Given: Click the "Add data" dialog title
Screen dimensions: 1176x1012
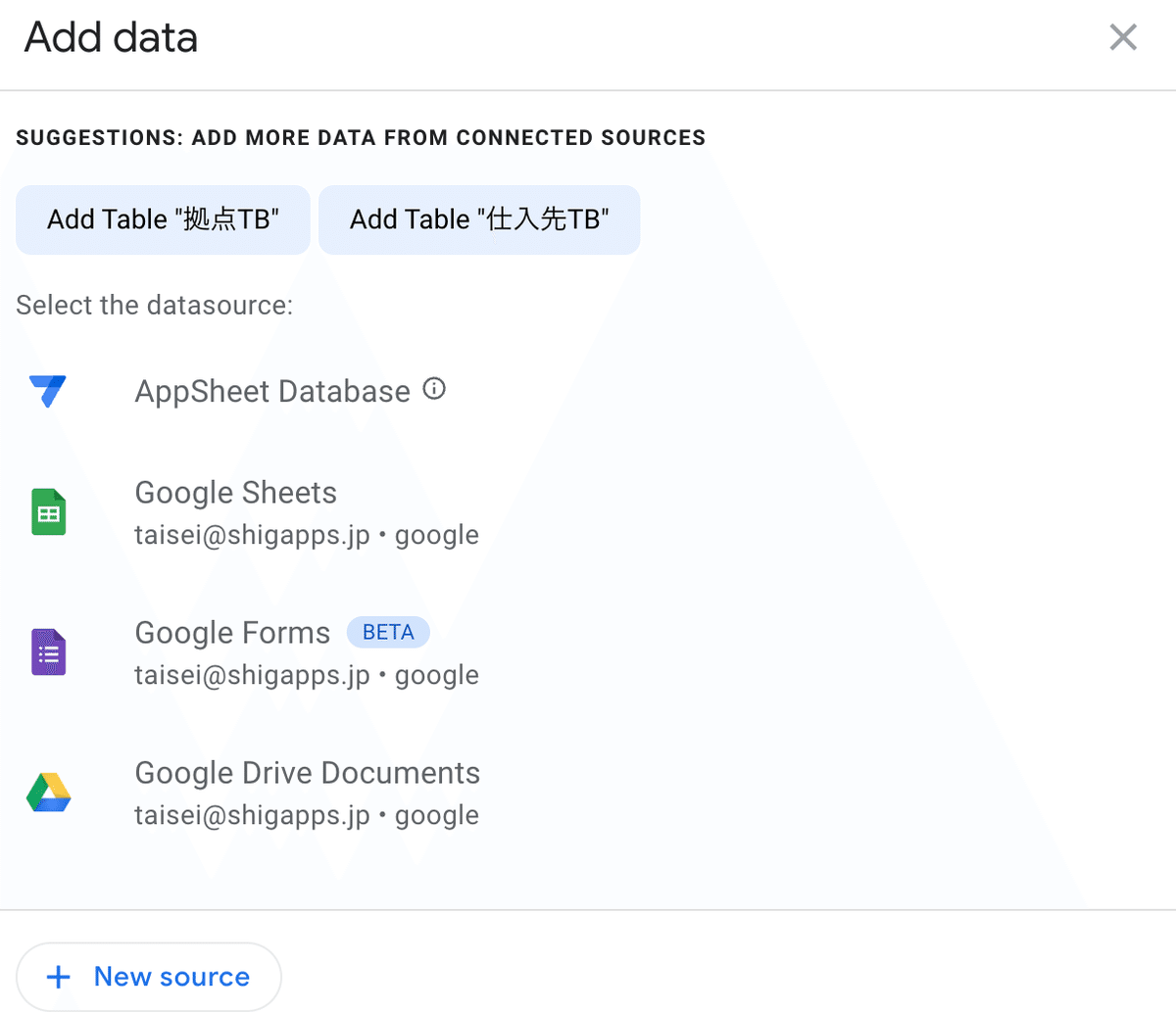Looking at the screenshot, I should click(x=111, y=37).
